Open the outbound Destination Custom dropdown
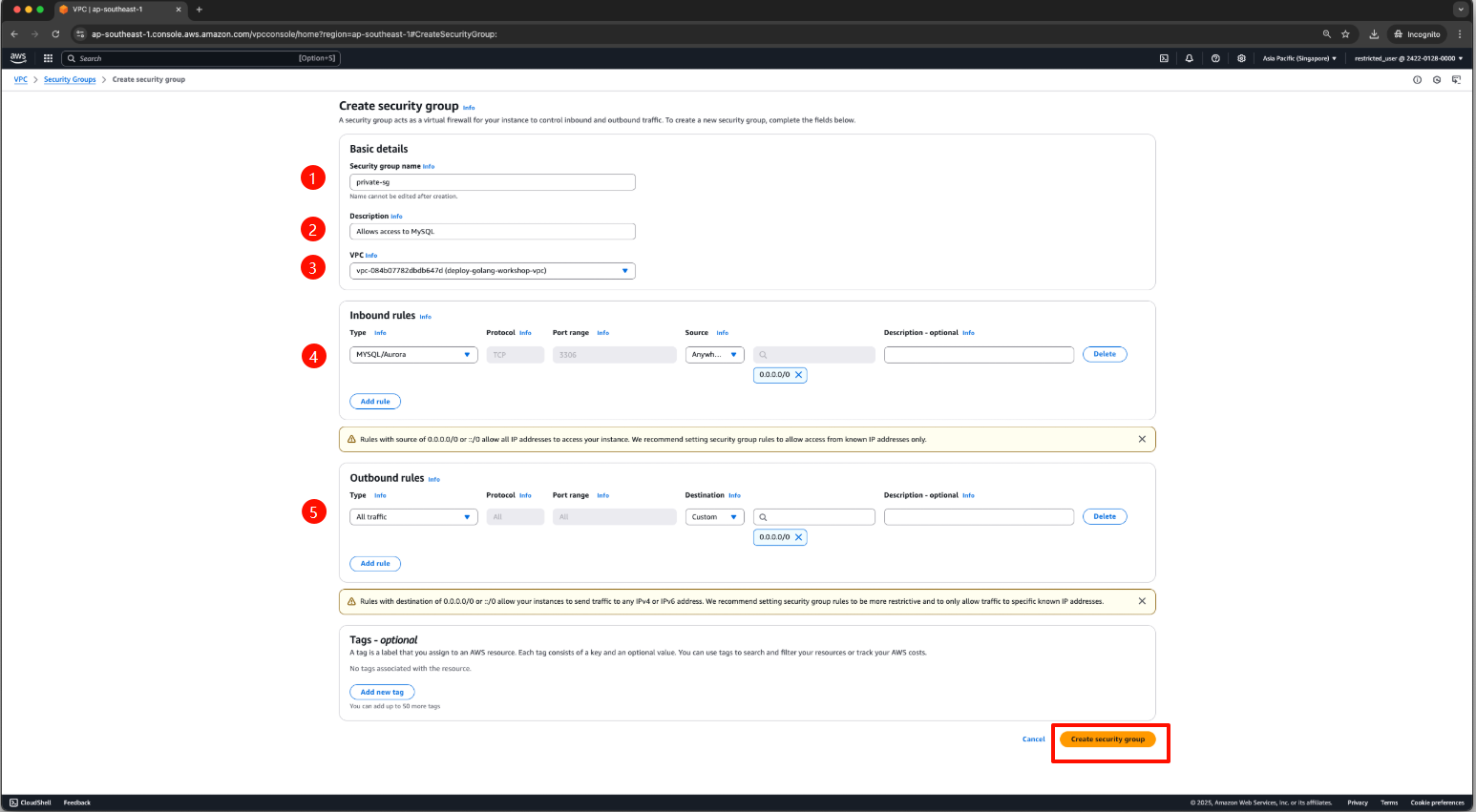The width and height of the screenshot is (1476, 812). pyautogui.click(x=715, y=517)
